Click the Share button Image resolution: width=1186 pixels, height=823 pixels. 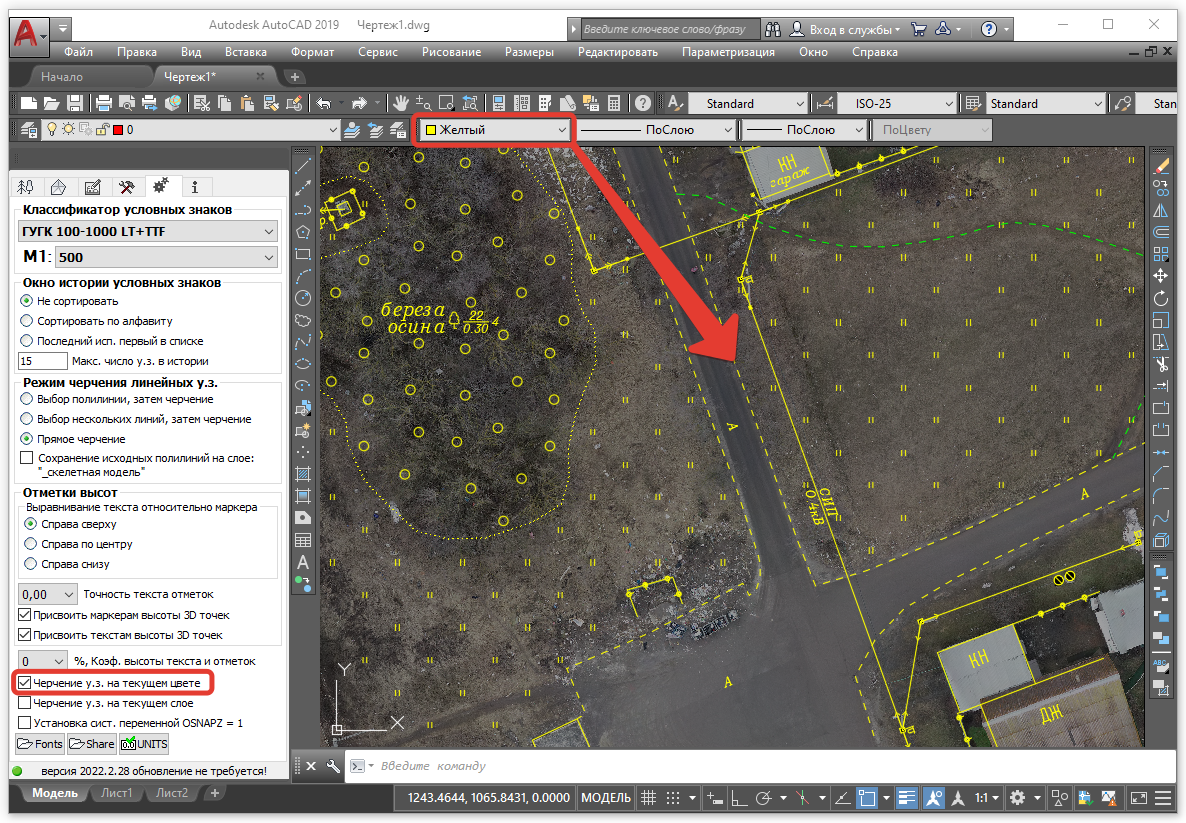pyautogui.click(x=91, y=744)
